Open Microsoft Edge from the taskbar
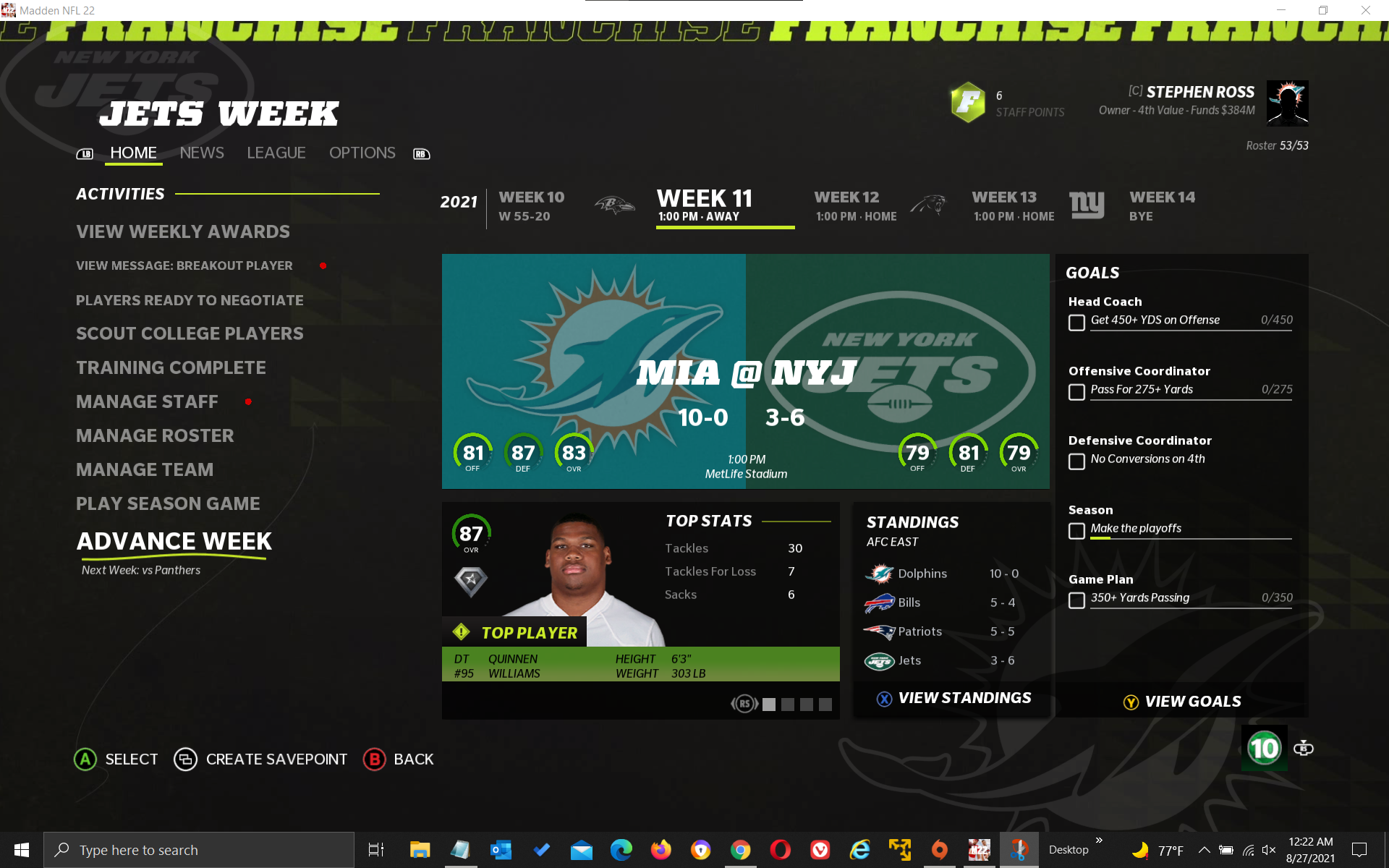Viewport: 1389px width, 868px height. [621, 850]
